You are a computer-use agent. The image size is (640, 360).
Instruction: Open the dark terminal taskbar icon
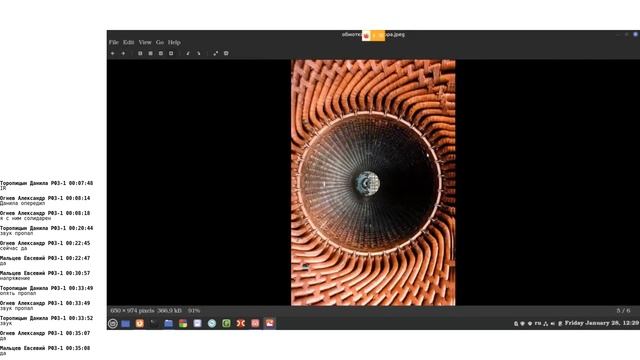coord(154,324)
